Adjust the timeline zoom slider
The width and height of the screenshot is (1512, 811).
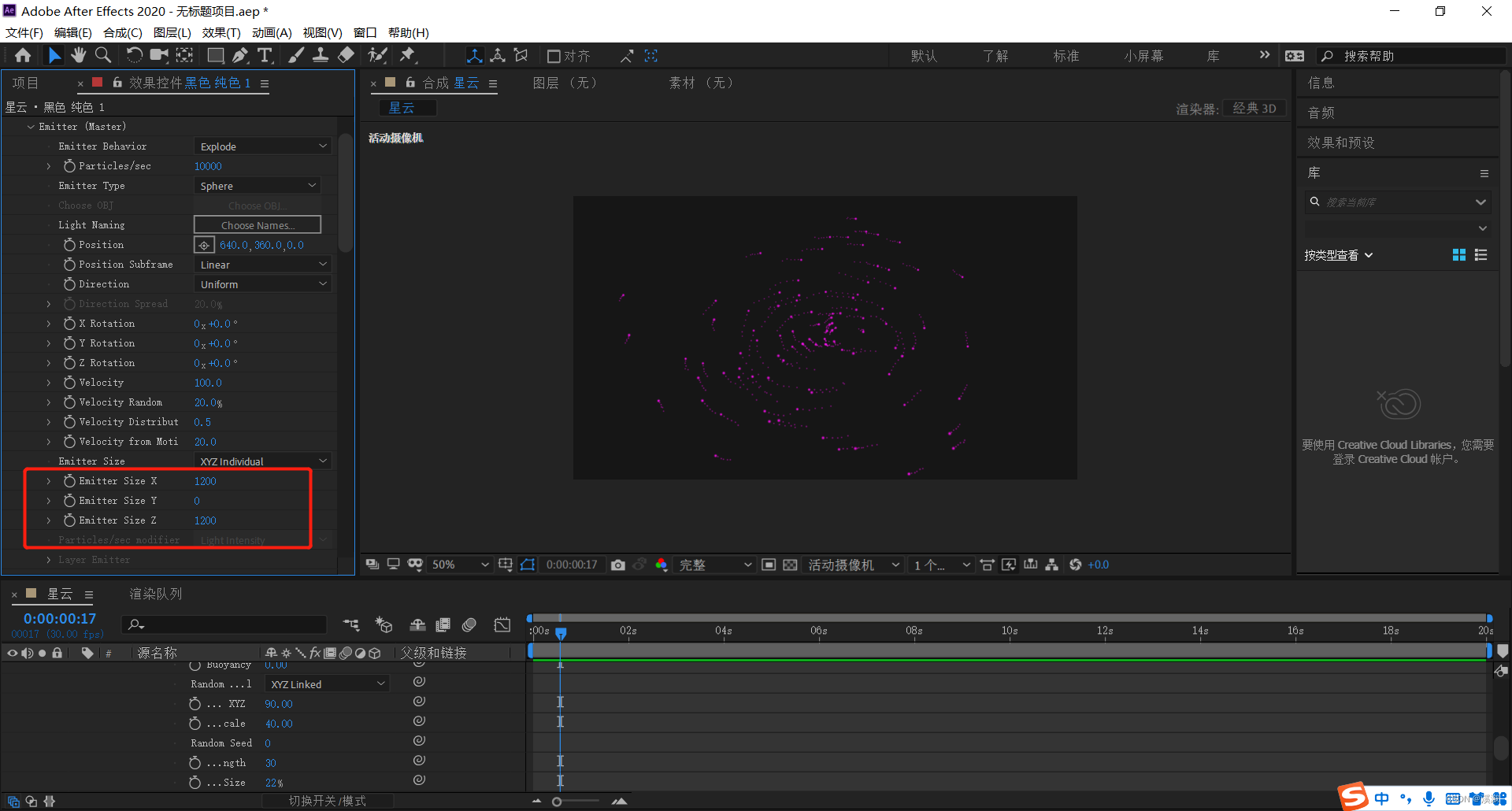pos(557,802)
